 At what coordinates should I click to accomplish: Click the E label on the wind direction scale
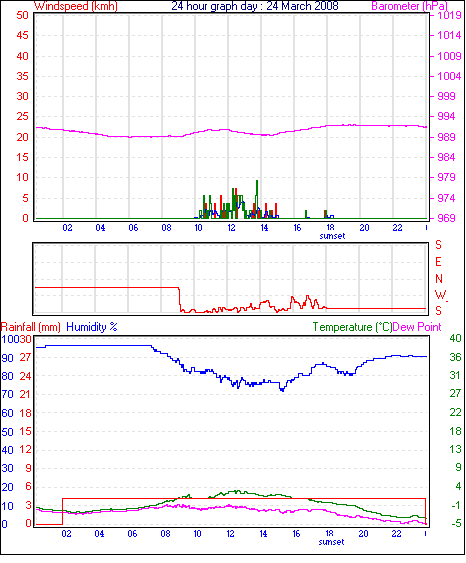point(438,262)
